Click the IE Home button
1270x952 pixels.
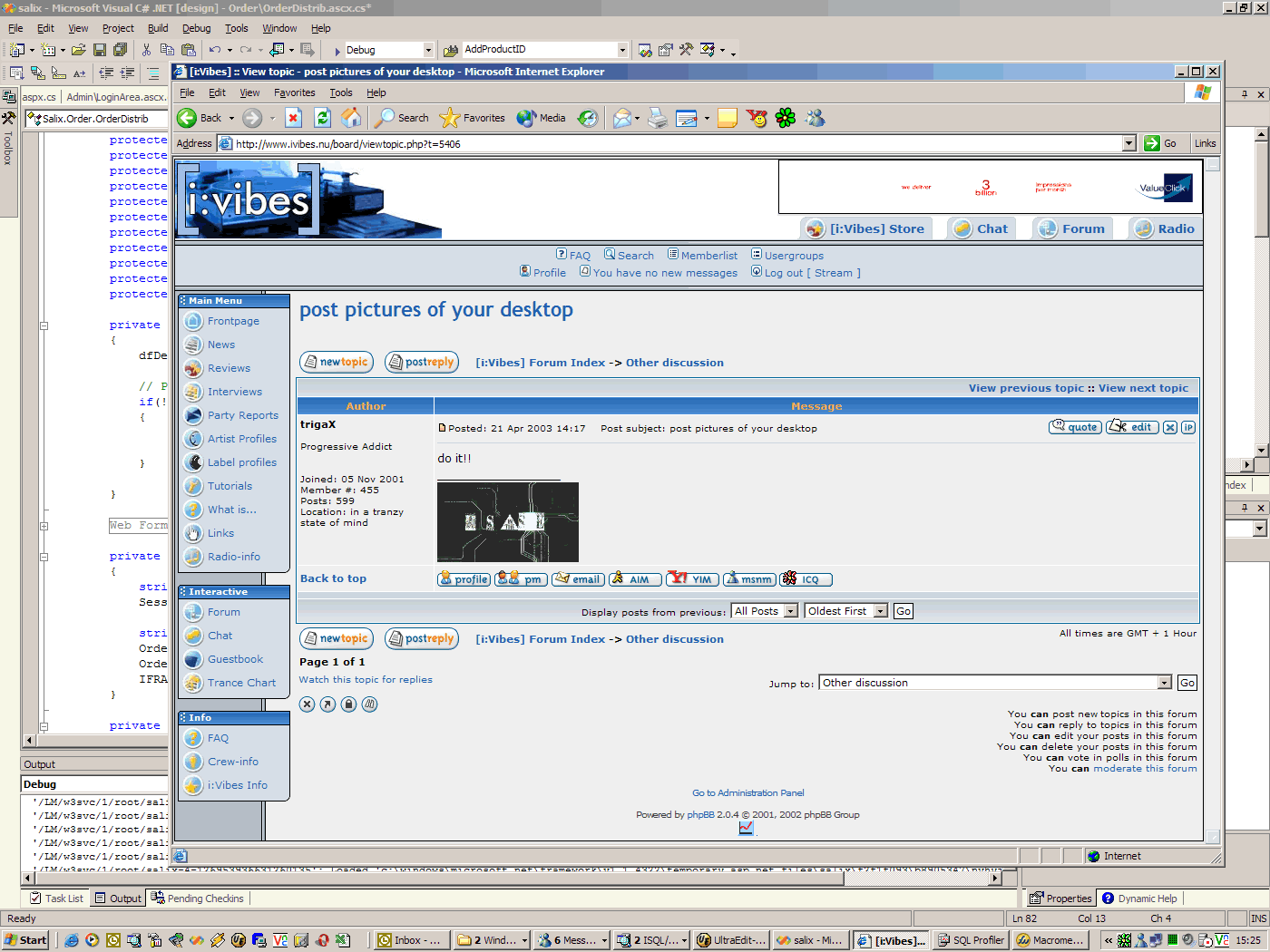(352, 118)
